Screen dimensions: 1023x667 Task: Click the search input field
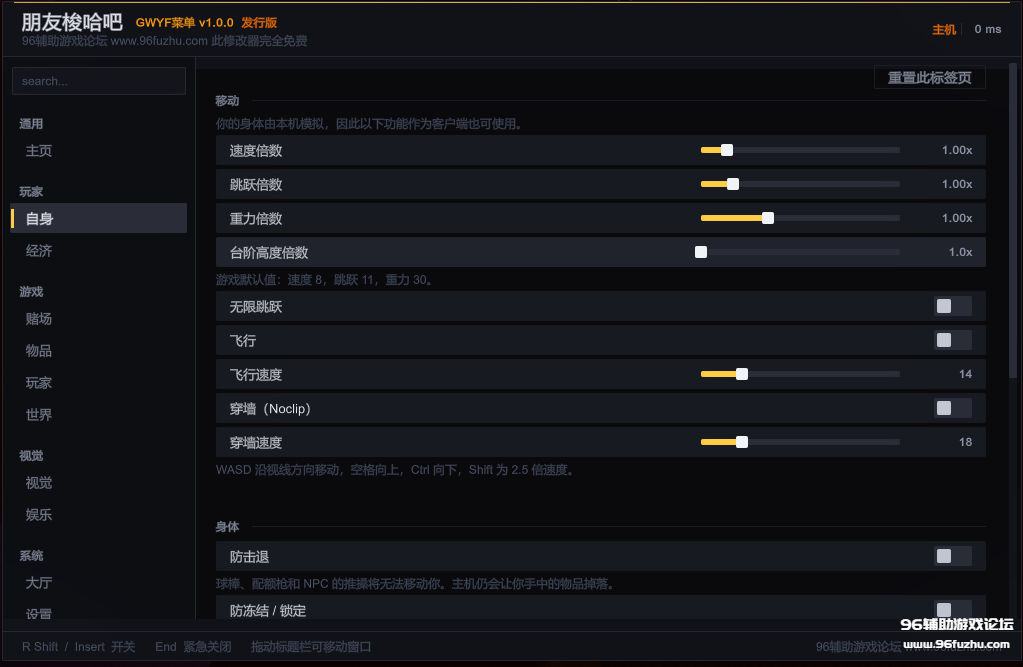coord(99,81)
